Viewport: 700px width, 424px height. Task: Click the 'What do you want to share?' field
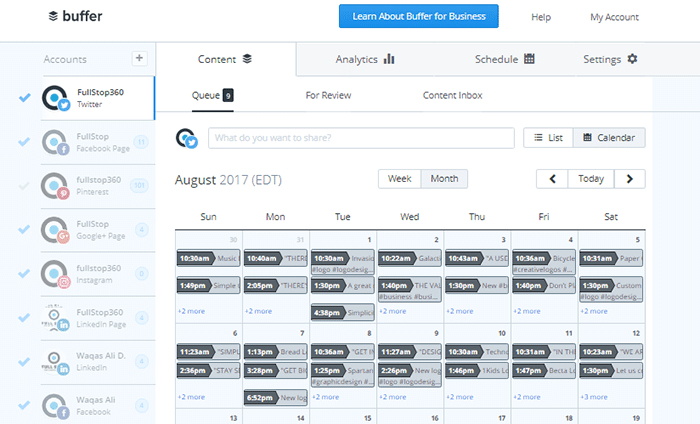[x=360, y=137]
